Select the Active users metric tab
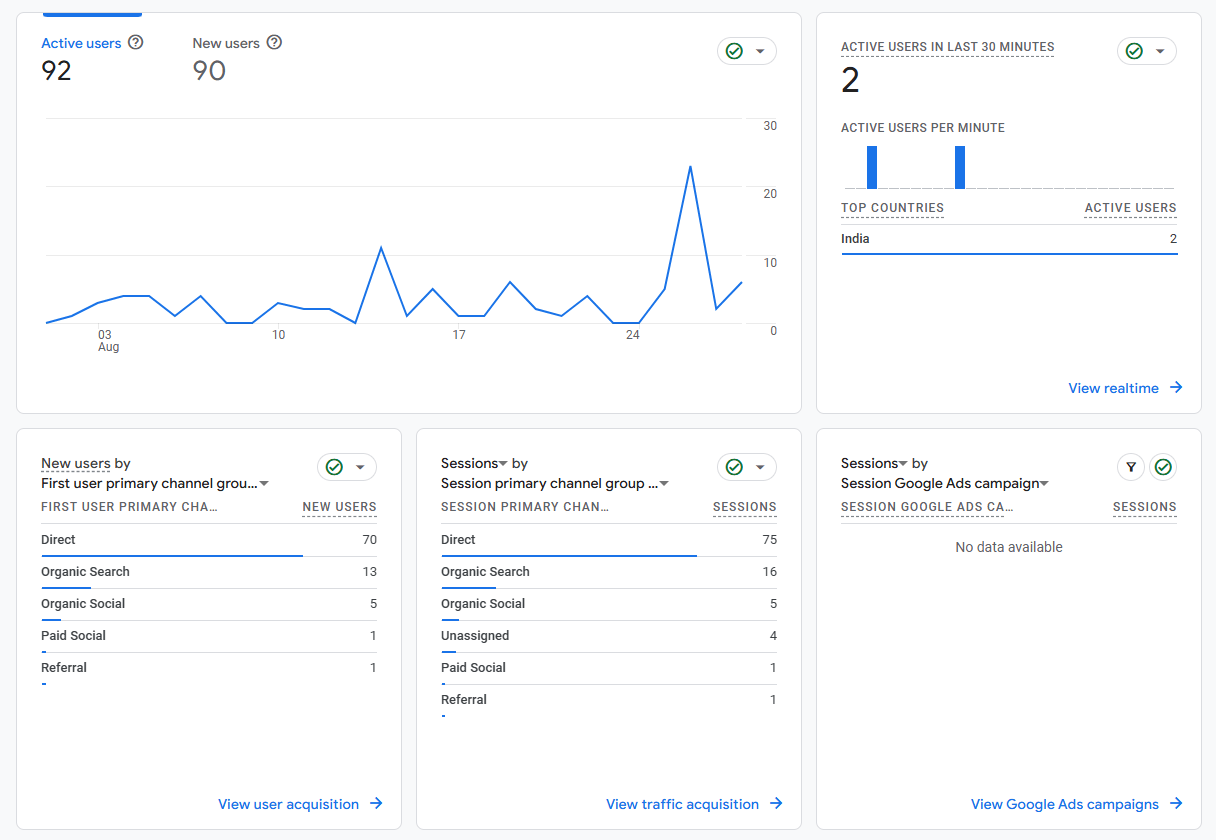 pos(81,43)
